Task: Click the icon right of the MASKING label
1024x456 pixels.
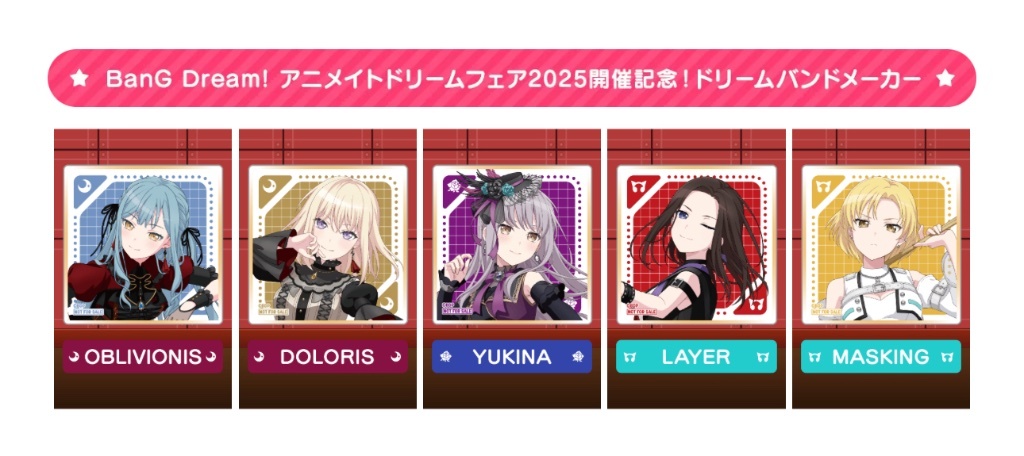Action: click(947, 357)
